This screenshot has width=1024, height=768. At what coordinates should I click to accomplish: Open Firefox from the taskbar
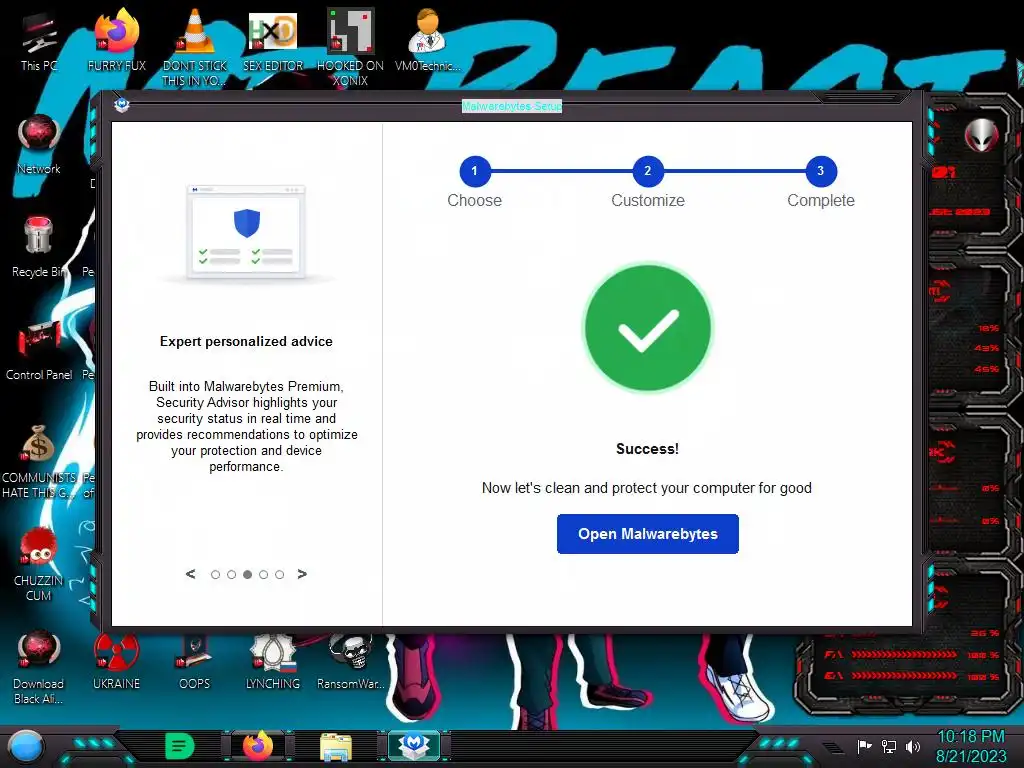coord(258,745)
